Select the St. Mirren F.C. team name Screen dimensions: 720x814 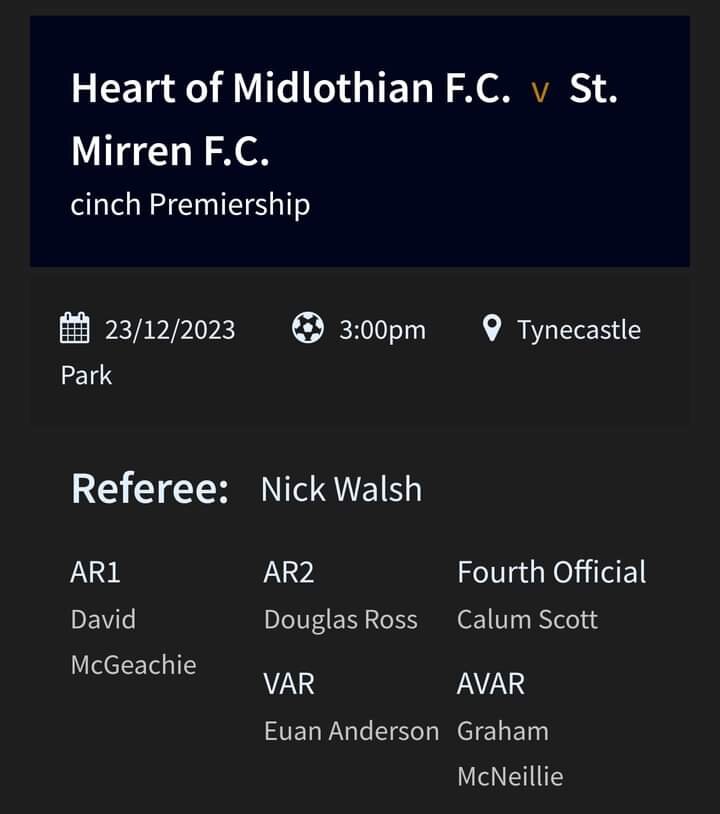pyautogui.click(x=344, y=119)
